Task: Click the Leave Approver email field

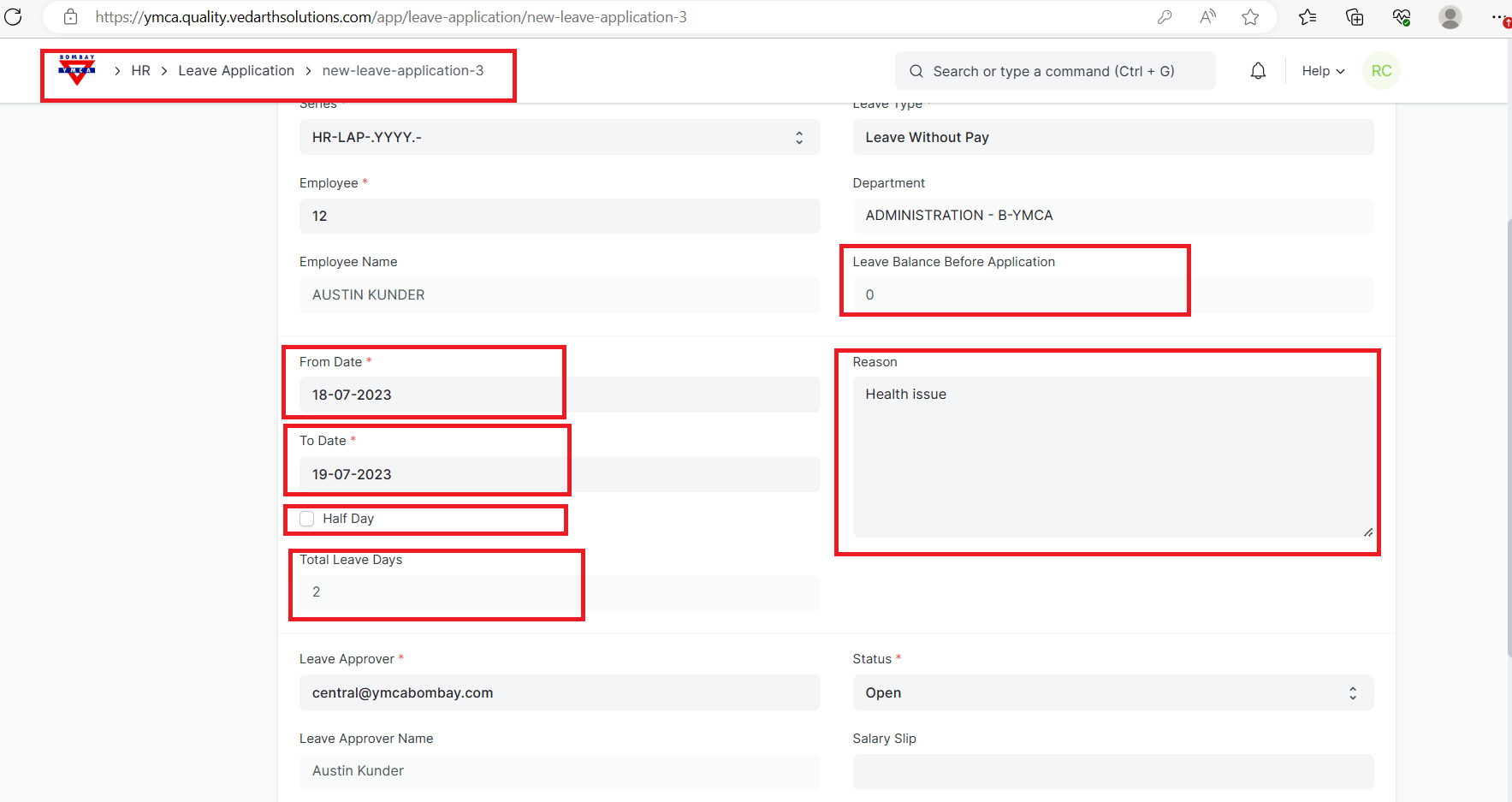Action: click(559, 692)
